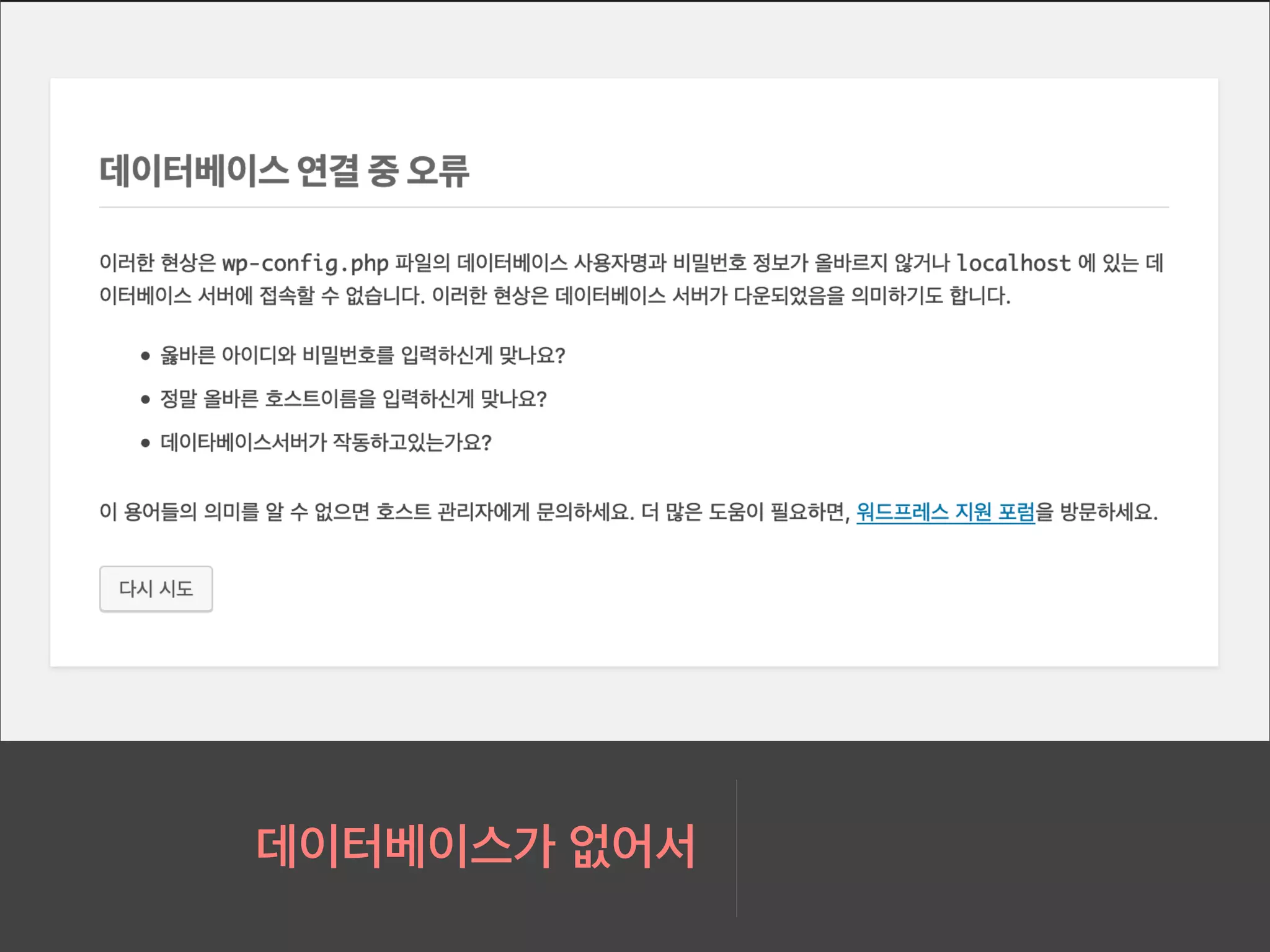
Task: Click the bullet item '데이타베이스서버가 작동하고있는가요?'
Action: (326, 443)
